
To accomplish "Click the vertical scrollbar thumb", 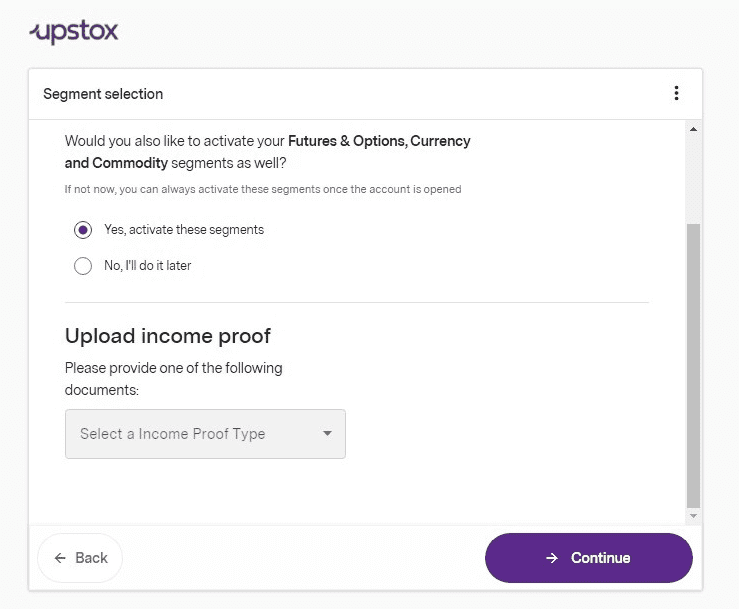I will (x=693, y=366).
